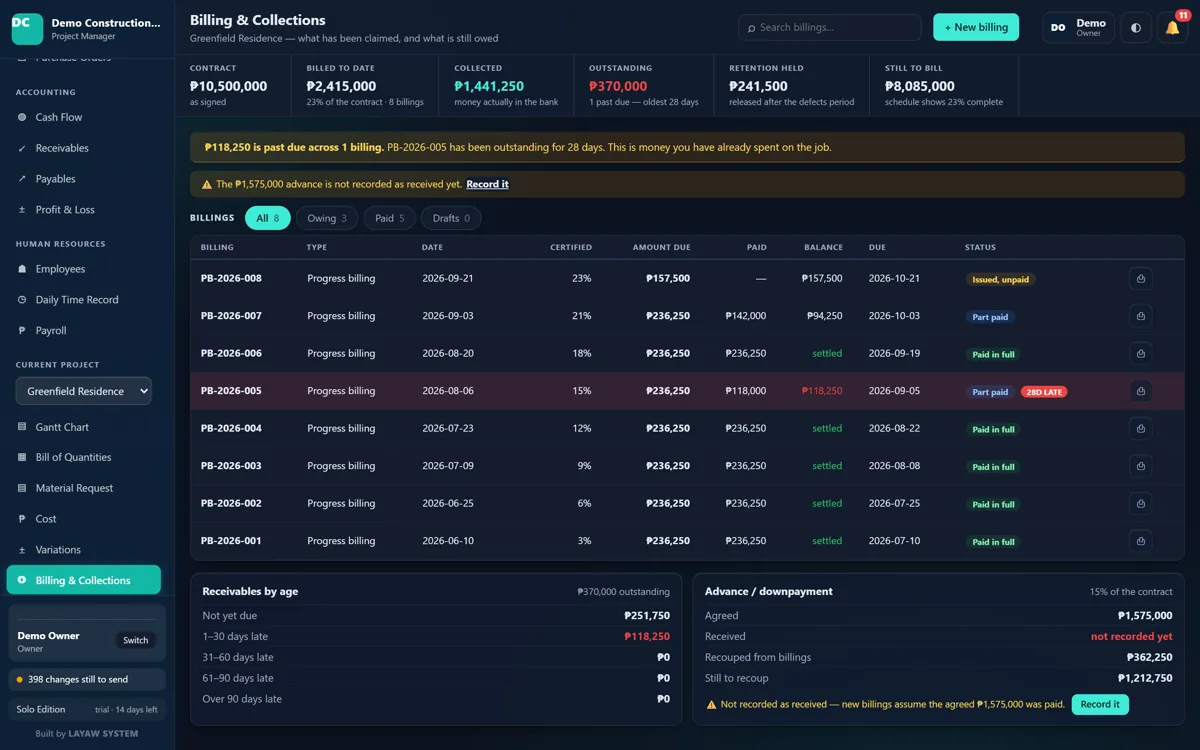Select the Drafts filter tab
This screenshot has height=750, width=1200.
[451, 218]
